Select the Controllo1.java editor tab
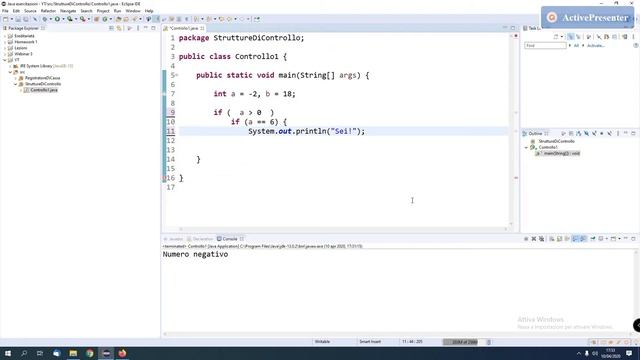The width and height of the screenshot is (640, 360). click(x=184, y=28)
